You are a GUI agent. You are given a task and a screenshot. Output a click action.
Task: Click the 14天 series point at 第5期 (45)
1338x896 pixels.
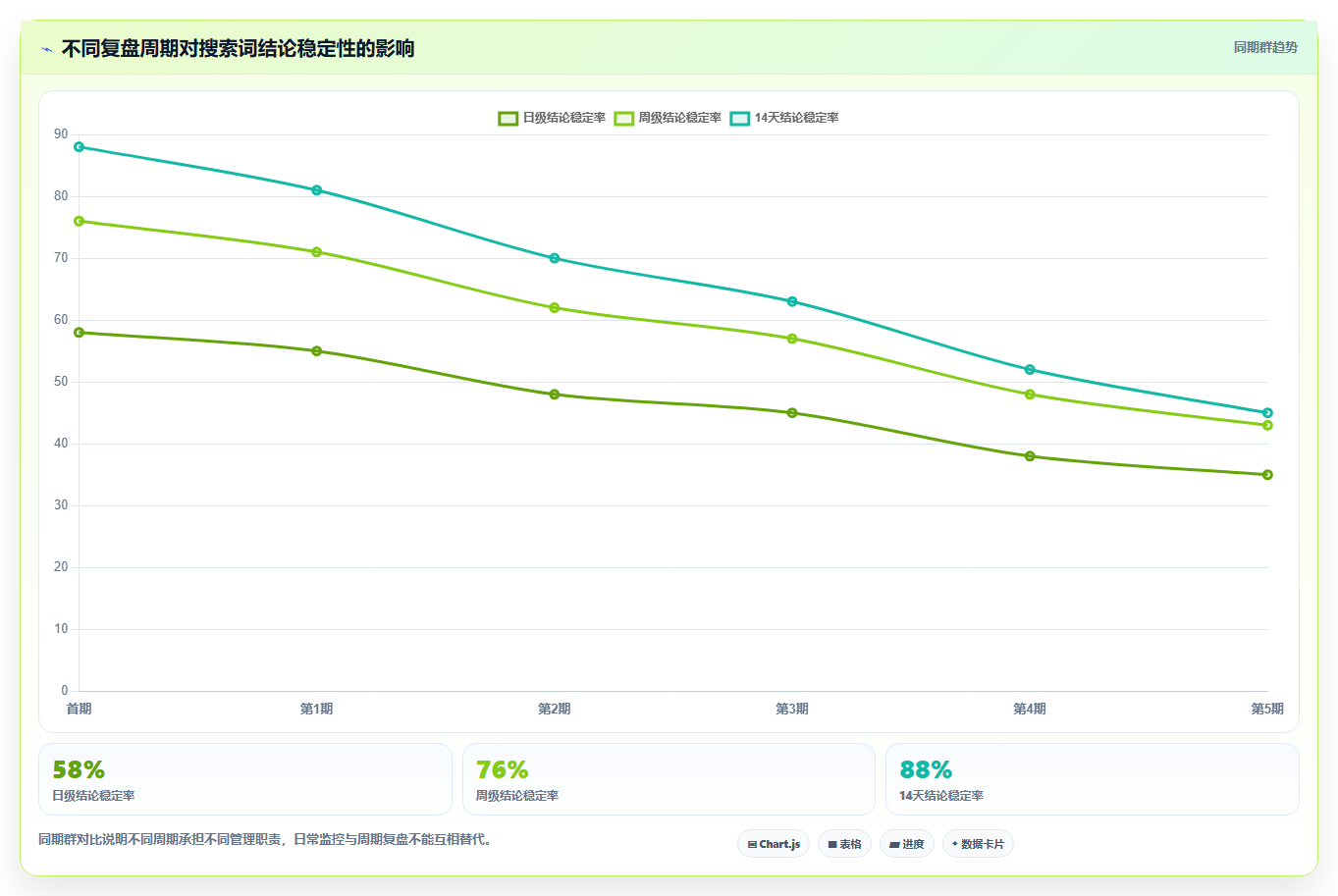1267,413
